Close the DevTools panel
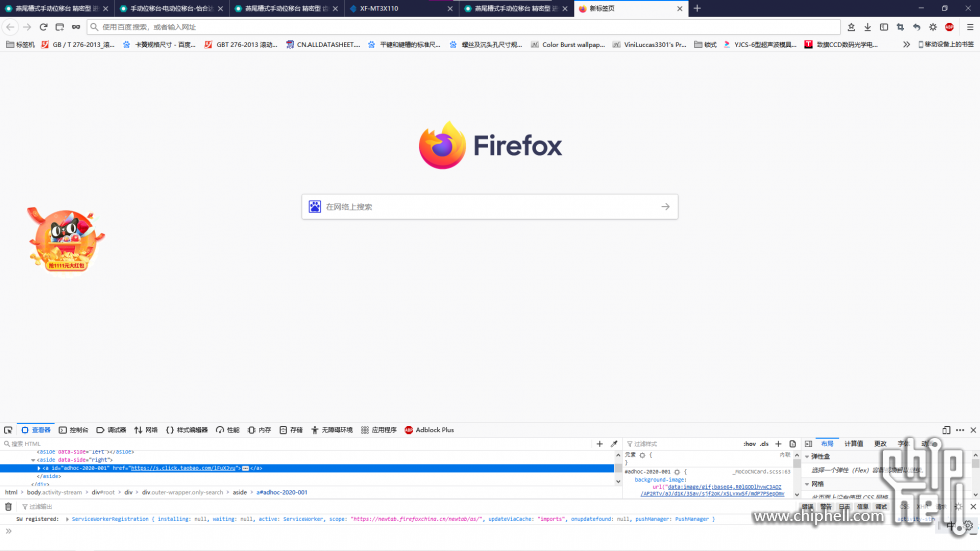980x551 pixels. [973, 430]
